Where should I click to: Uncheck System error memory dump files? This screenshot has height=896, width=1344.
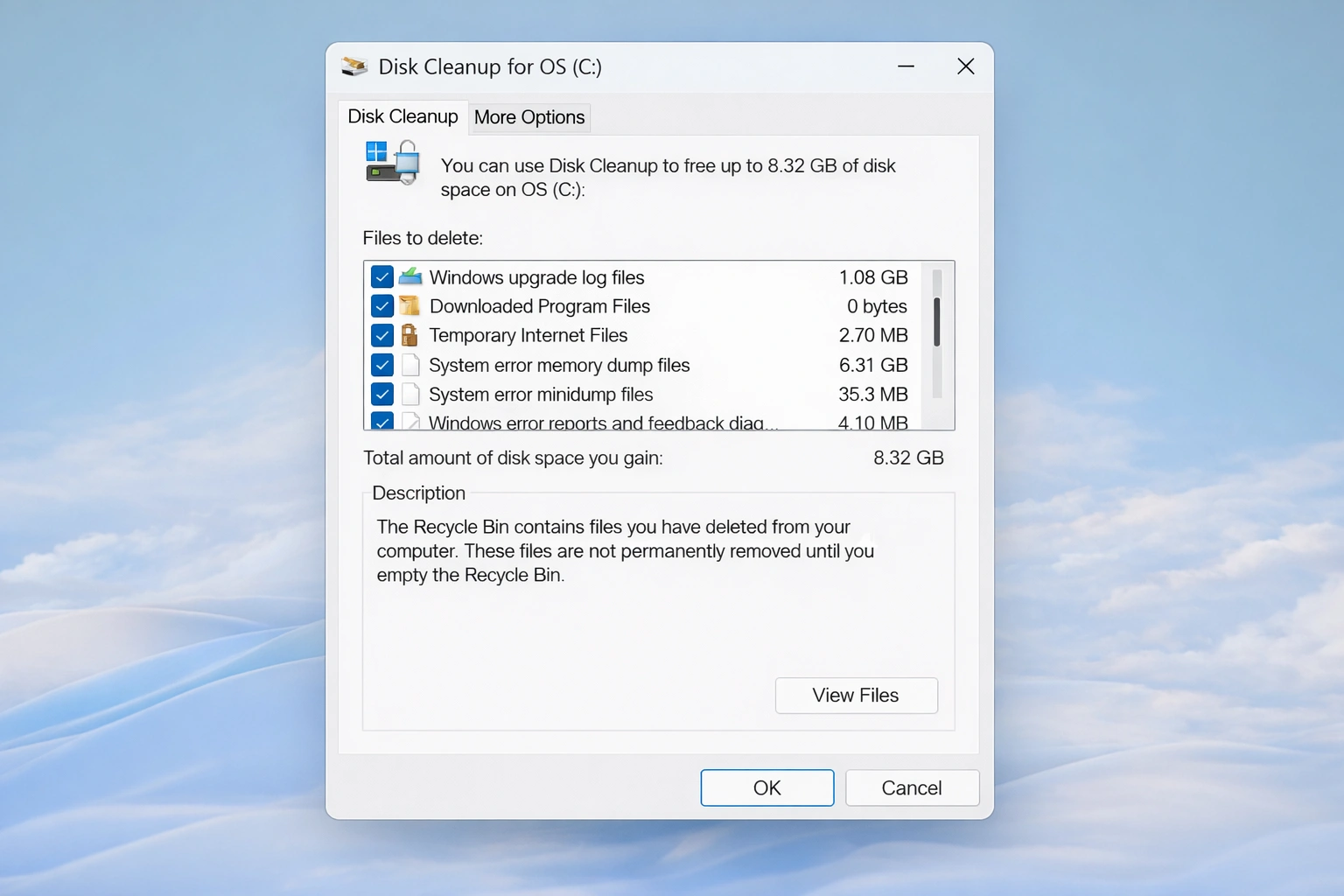coord(382,365)
